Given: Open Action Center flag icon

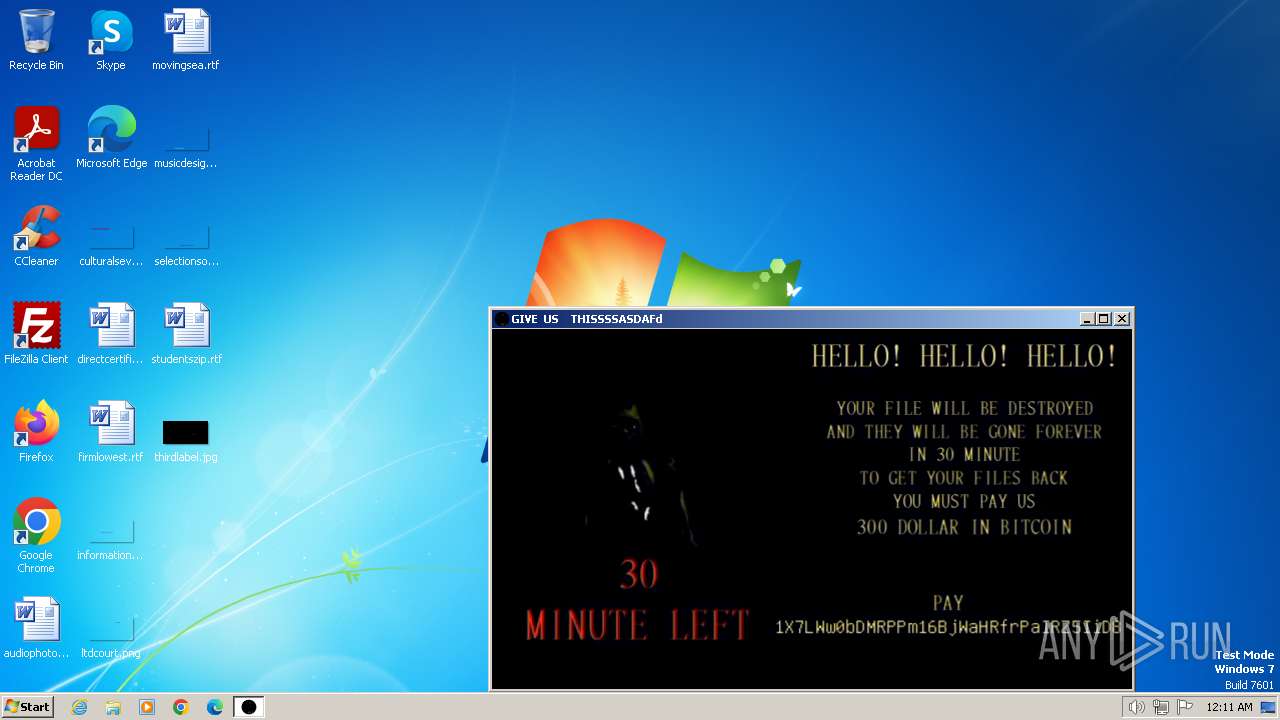Looking at the screenshot, I should pyautogui.click(x=1185, y=707).
